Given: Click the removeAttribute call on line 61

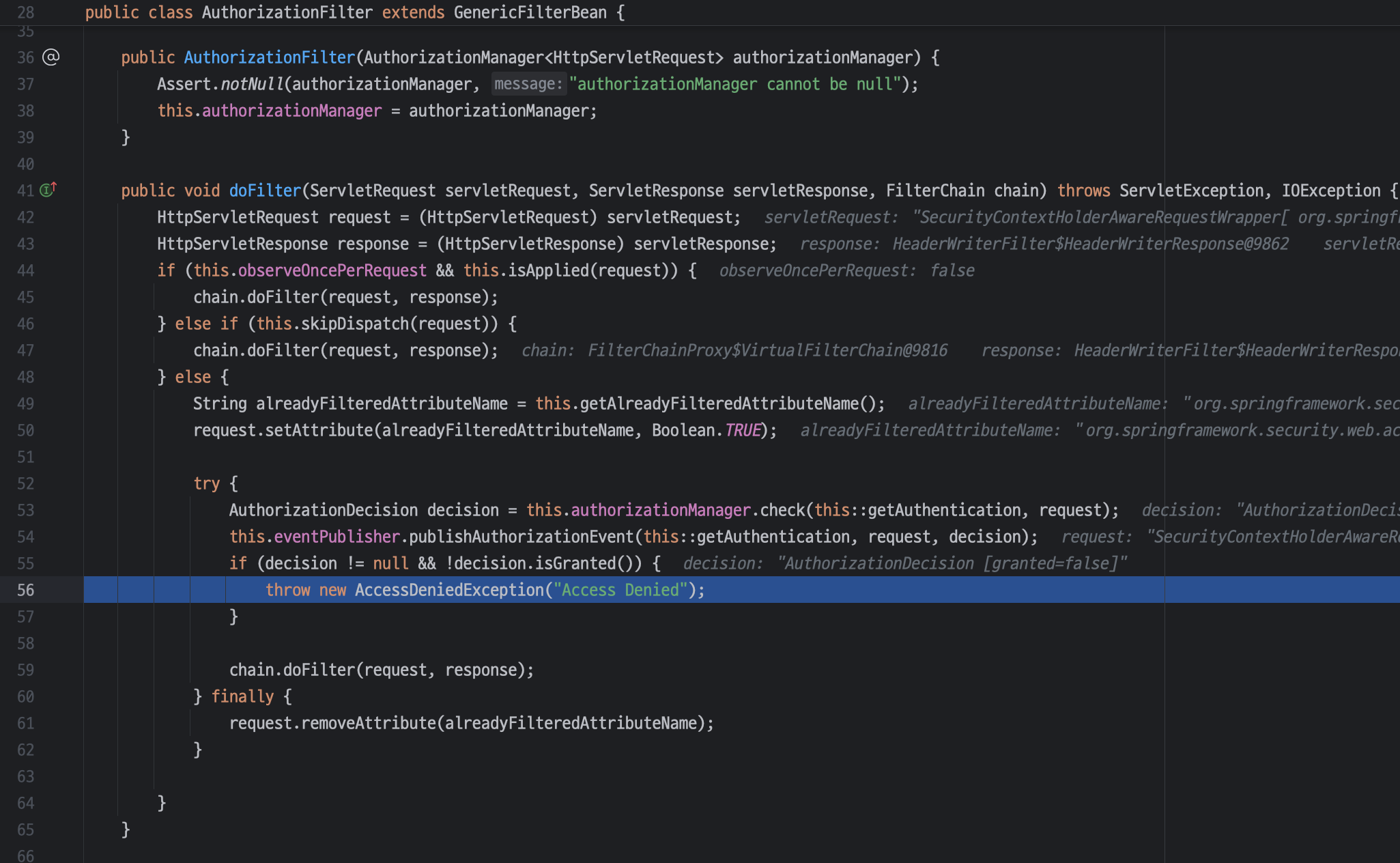Looking at the screenshot, I should point(368,723).
